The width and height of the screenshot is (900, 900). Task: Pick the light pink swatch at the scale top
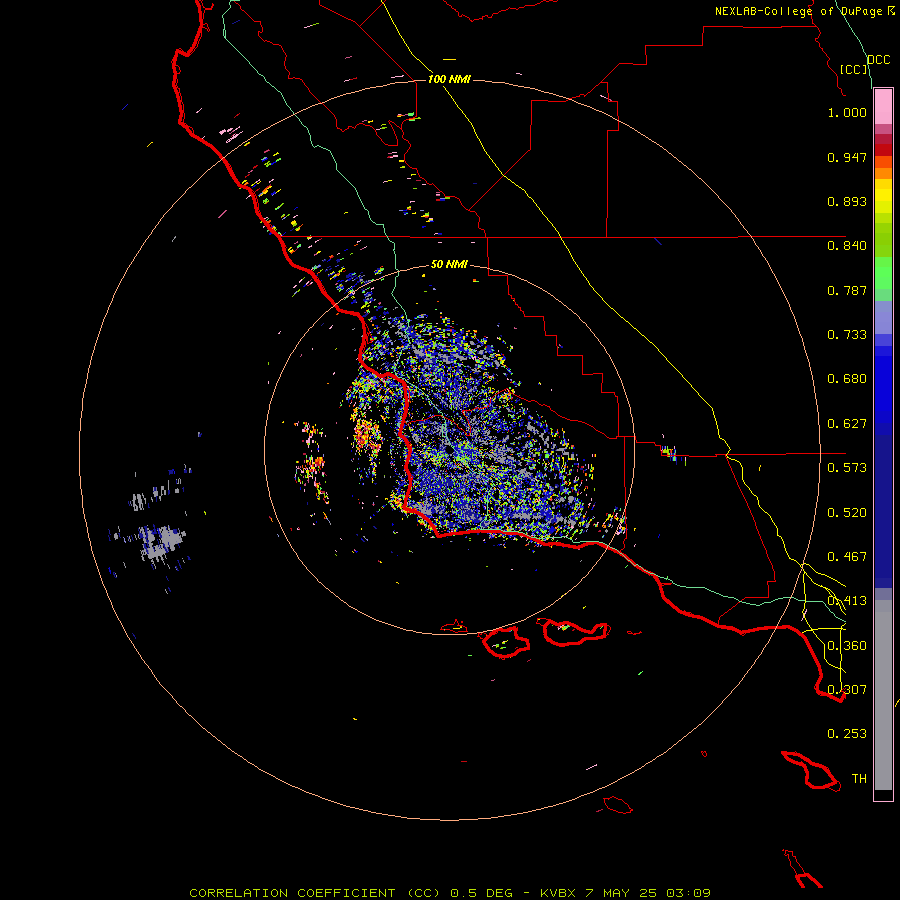(x=883, y=107)
